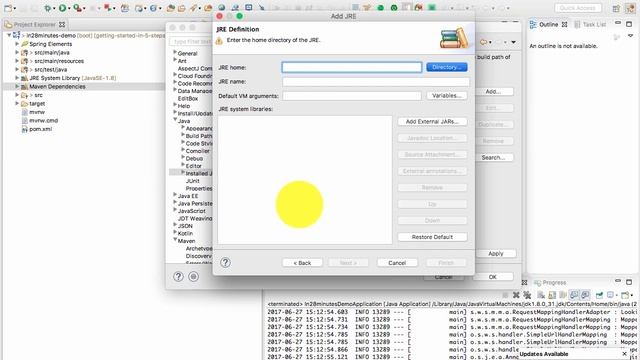Image resolution: width=640 pixels, height=360 pixels.
Task: Click the Quick Access search field
Action: coord(578,8)
